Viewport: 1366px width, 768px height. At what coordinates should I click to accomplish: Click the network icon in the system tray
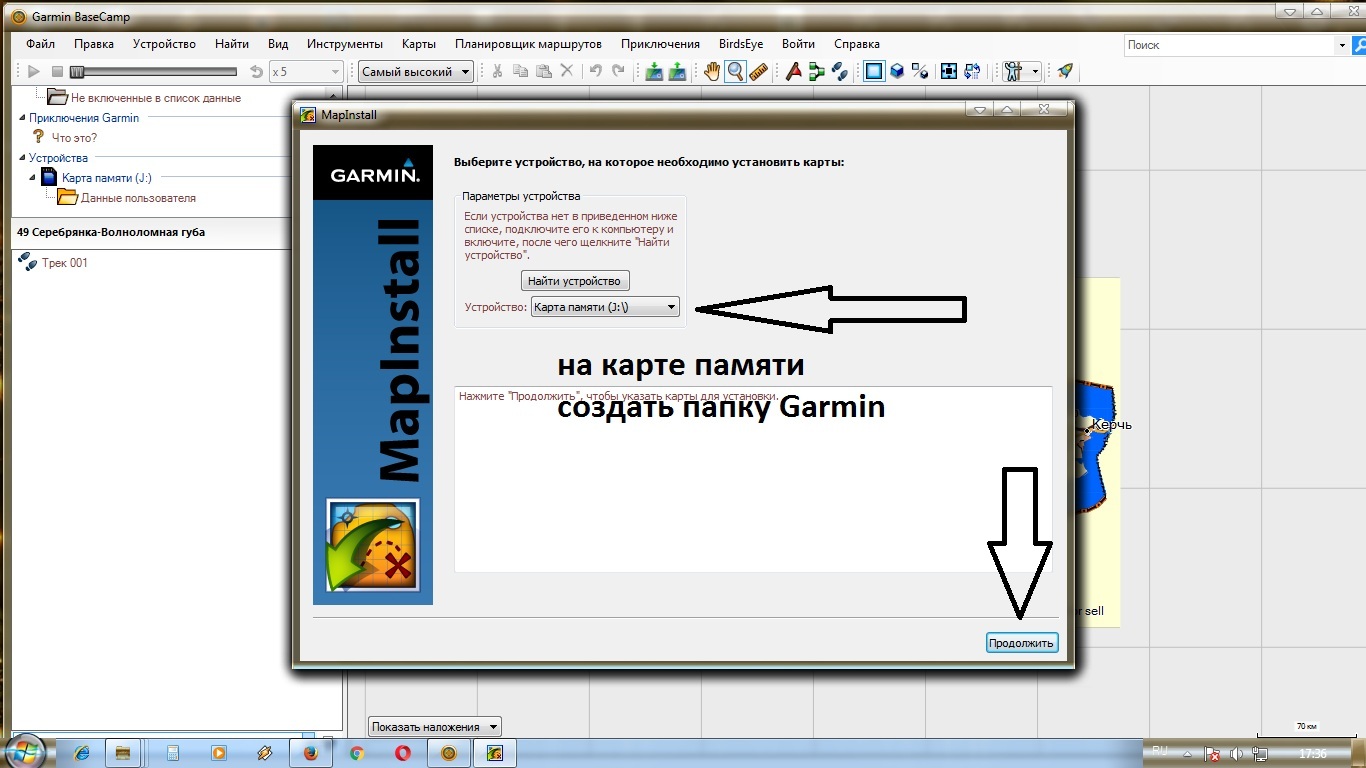tap(1259, 753)
